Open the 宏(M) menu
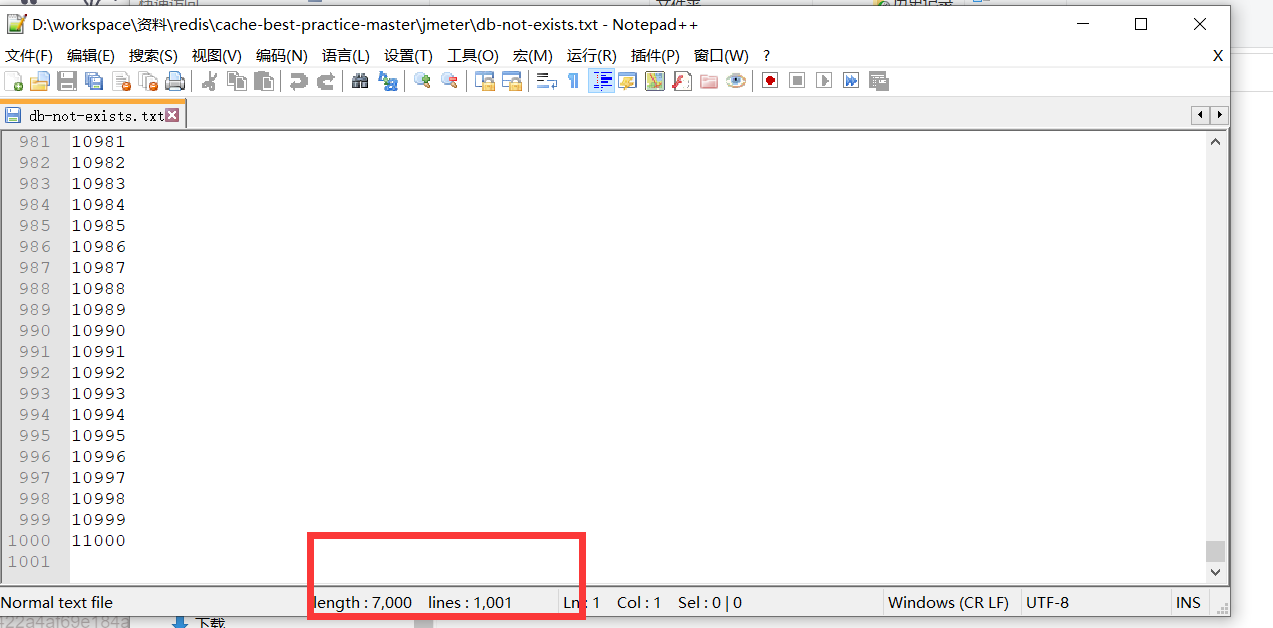The width and height of the screenshot is (1273, 628). 532,56
